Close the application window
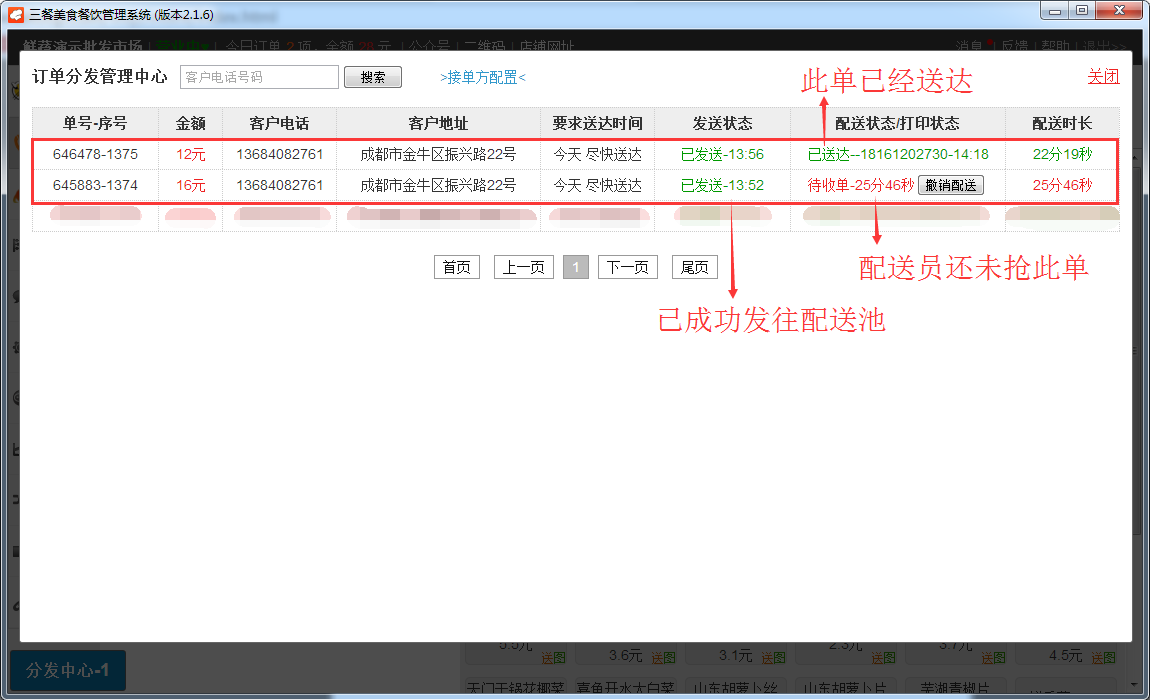This screenshot has width=1150, height=700. pyautogui.click(x=1119, y=10)
